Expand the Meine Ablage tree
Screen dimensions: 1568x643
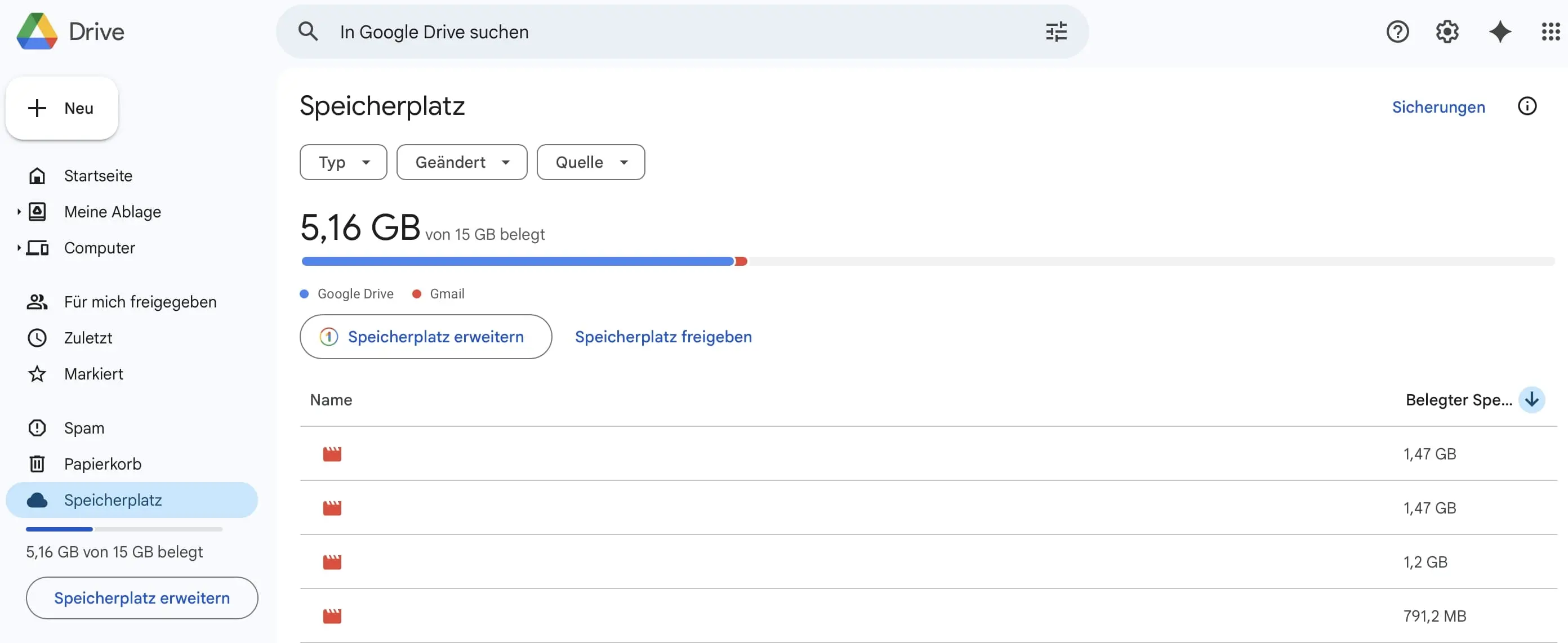(x=19, y=212)
